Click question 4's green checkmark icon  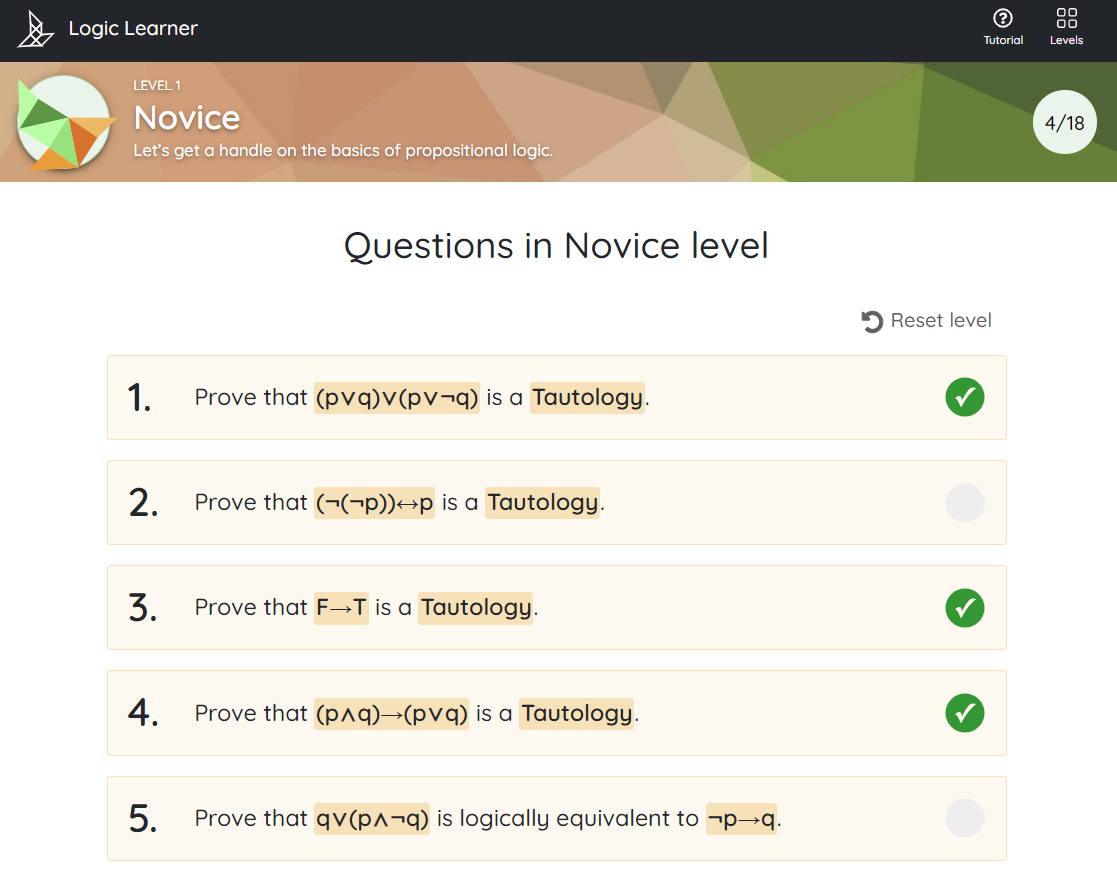[x=964, y=713]
